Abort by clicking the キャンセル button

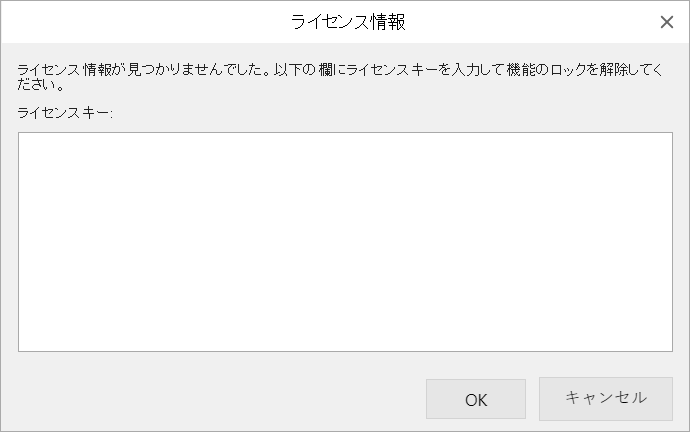coord(606,398)
